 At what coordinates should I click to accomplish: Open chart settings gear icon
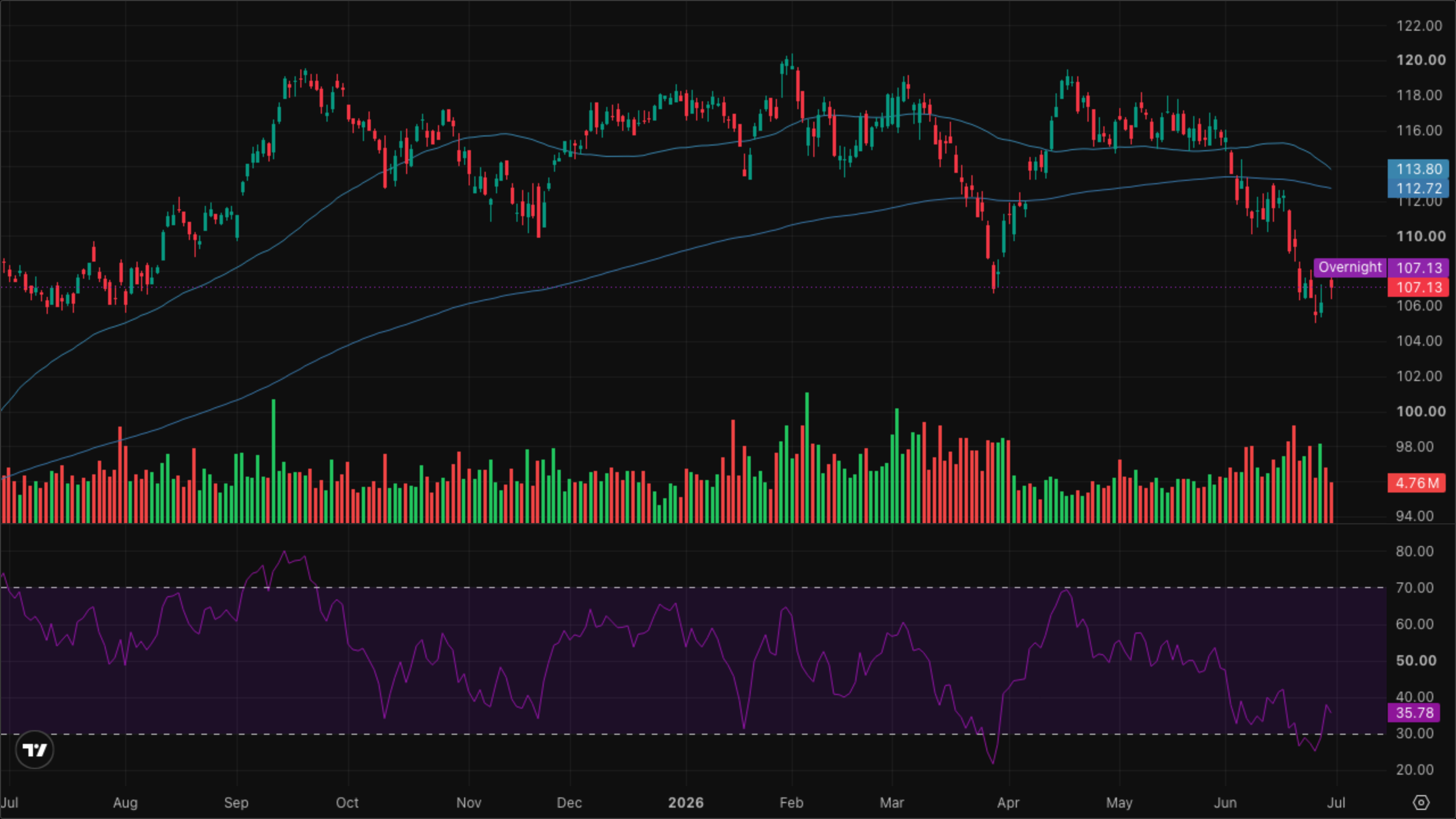[1421, 803]
